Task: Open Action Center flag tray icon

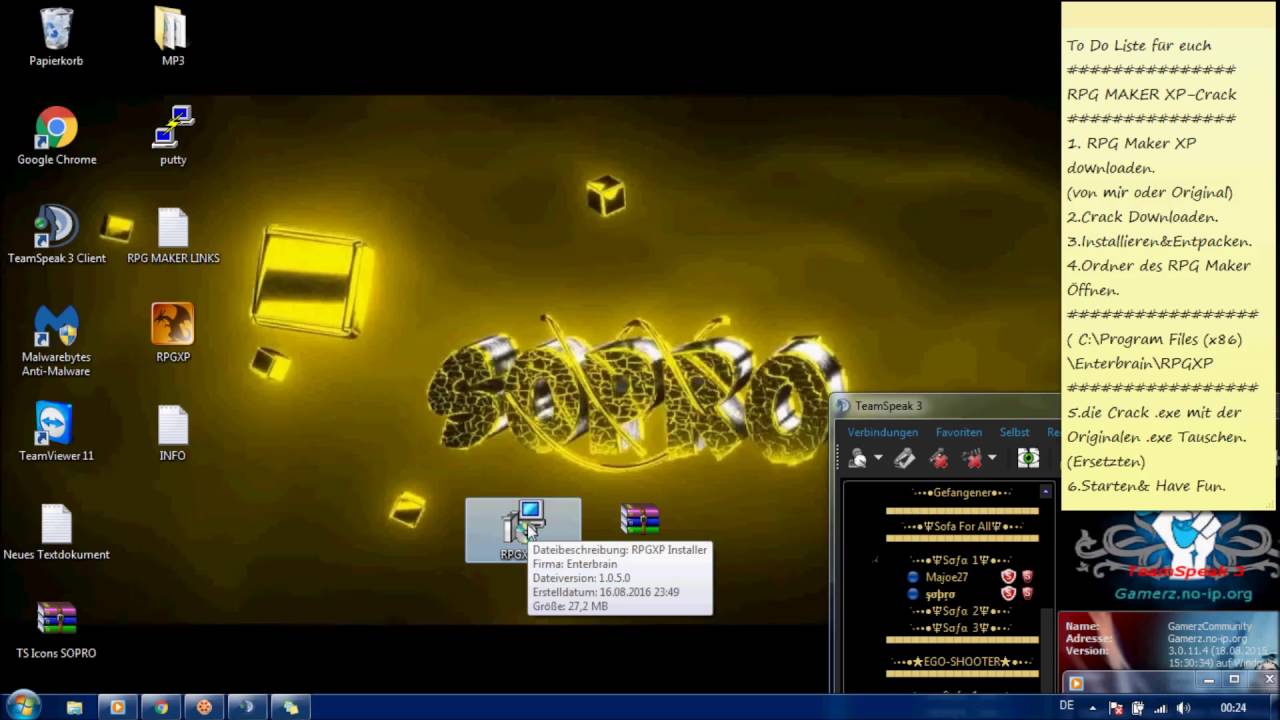Action: (1116, 707)
